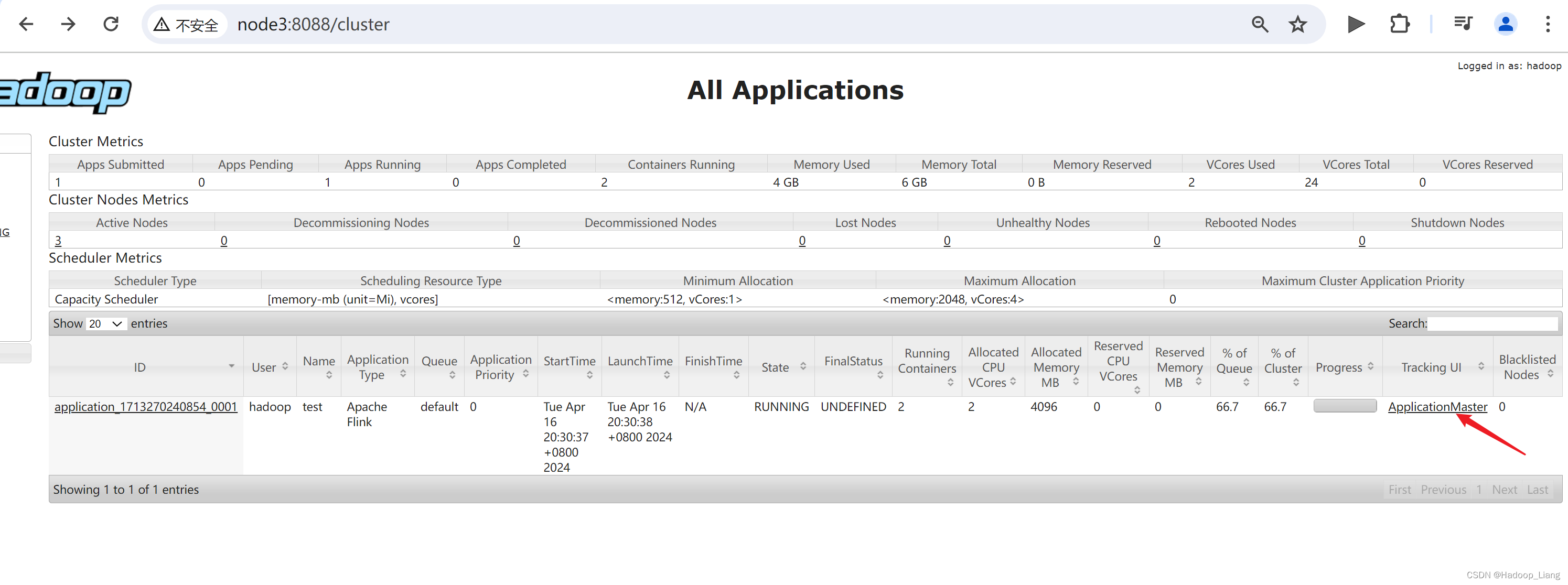The width and height of the screenshot is (1568, 585).
Task: Click the zoom magnifier icon in address bar
Action: pyautogui.click(x=1260, y=24)
